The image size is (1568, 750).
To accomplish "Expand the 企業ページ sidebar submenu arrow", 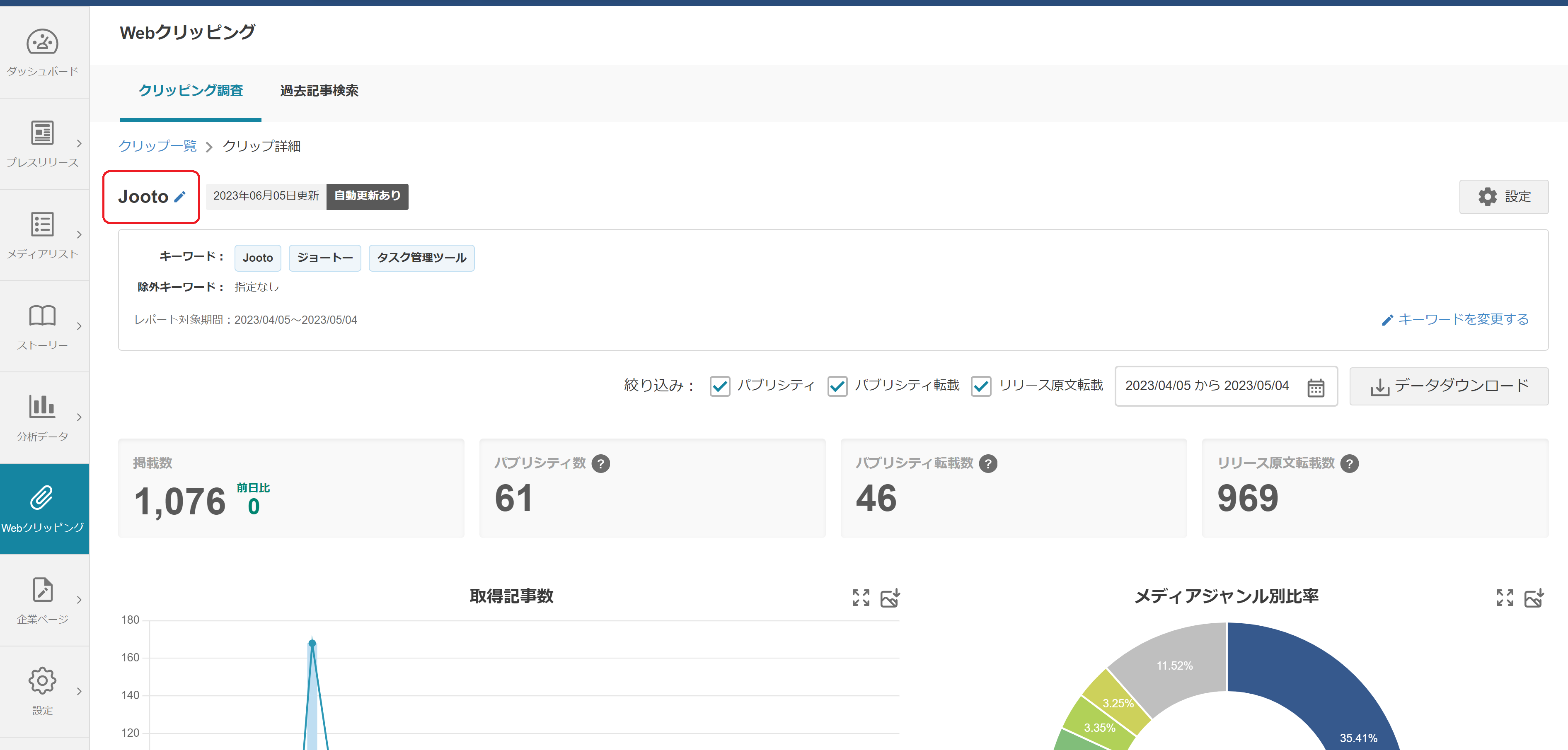I will (79, 600).
